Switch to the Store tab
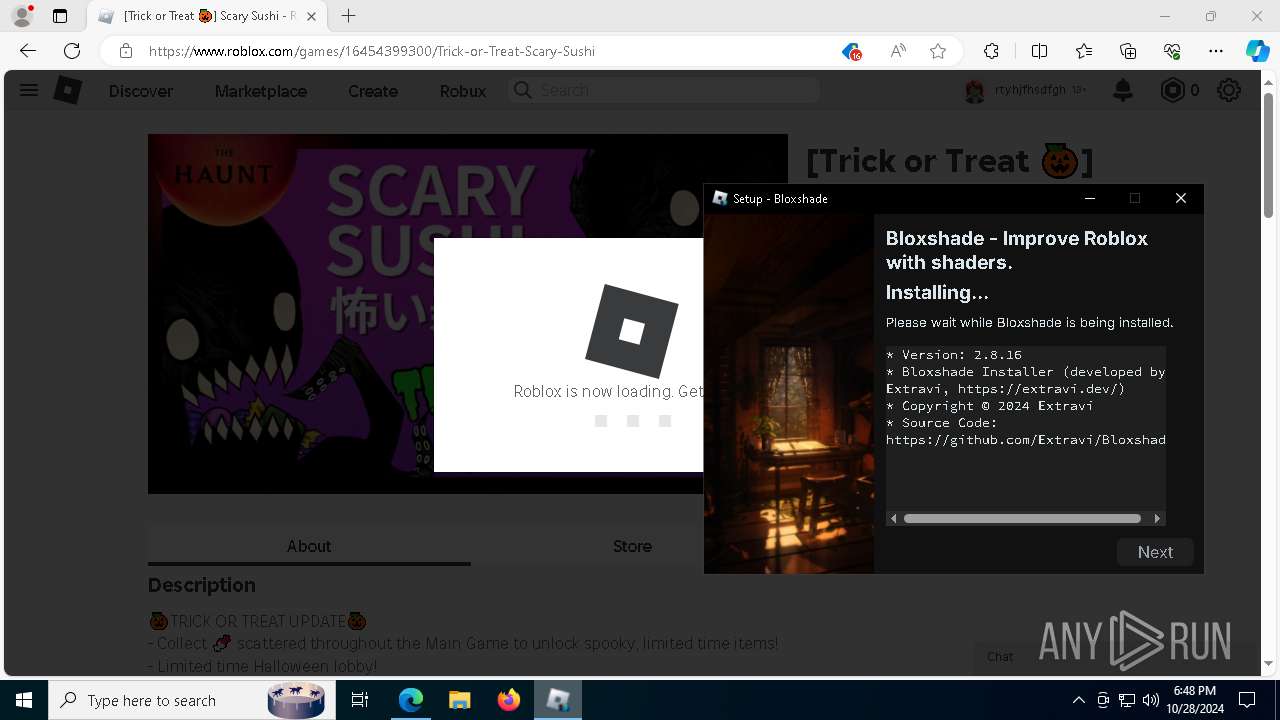1280x720 pixels. (x=632, y=546)
